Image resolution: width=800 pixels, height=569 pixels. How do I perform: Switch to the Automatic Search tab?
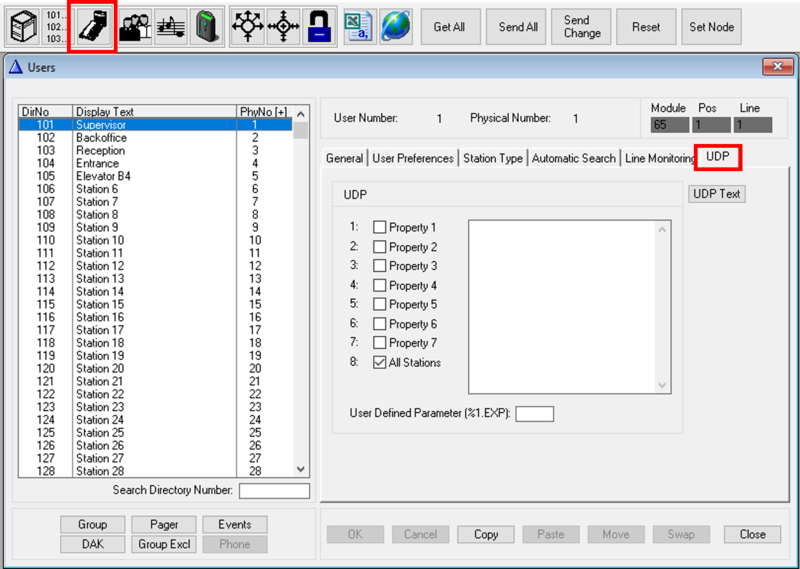[573, 158]
